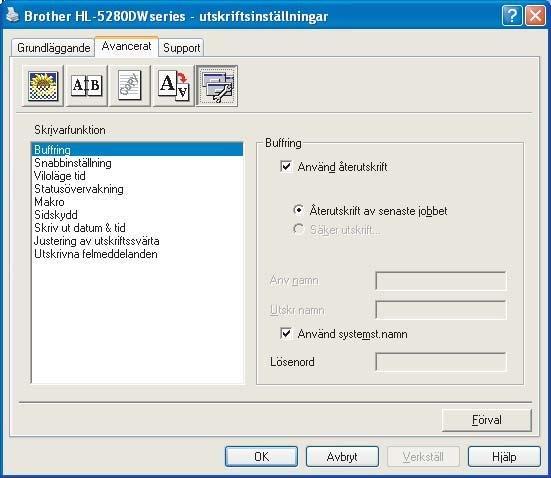Image resolution: width=551 pixels, height=478 pixels.
Task: Restore defaults with Förval button
Action: click(487, 420)
